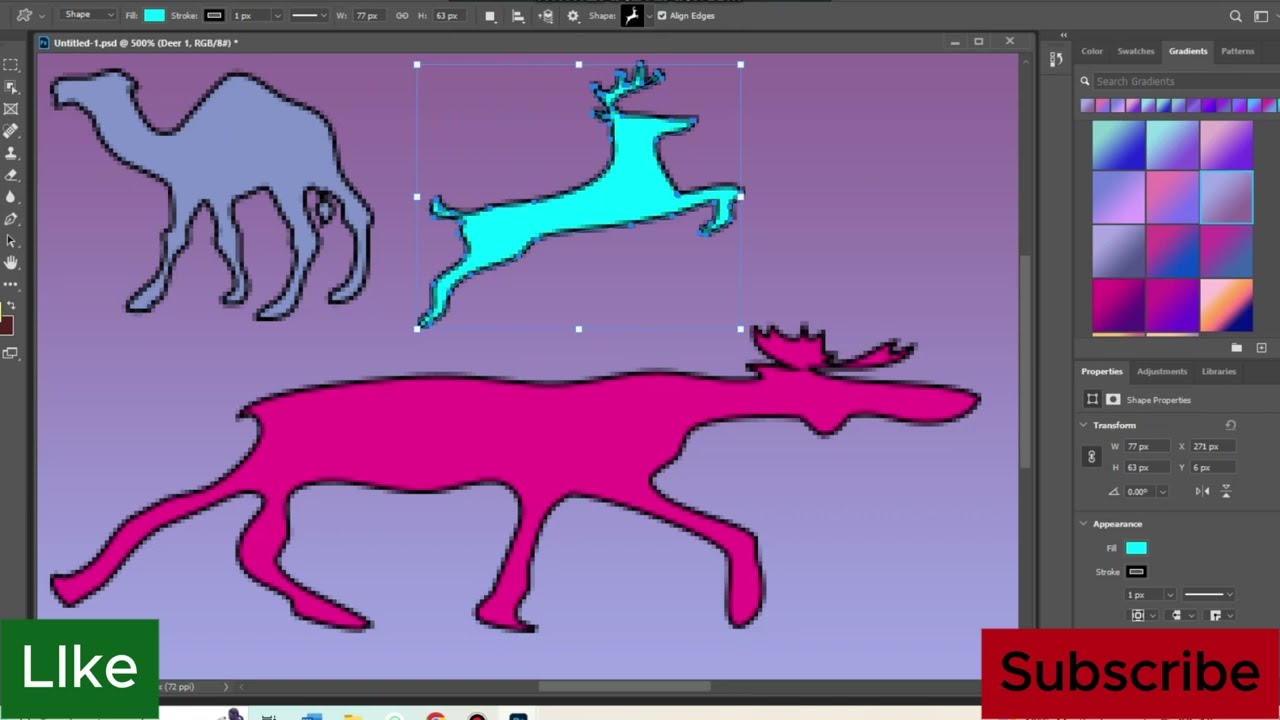Viewport: 1280px width, 720px height.
Task: Click the Stroke swatch in Appearance section
Action: click(1136, 572)
